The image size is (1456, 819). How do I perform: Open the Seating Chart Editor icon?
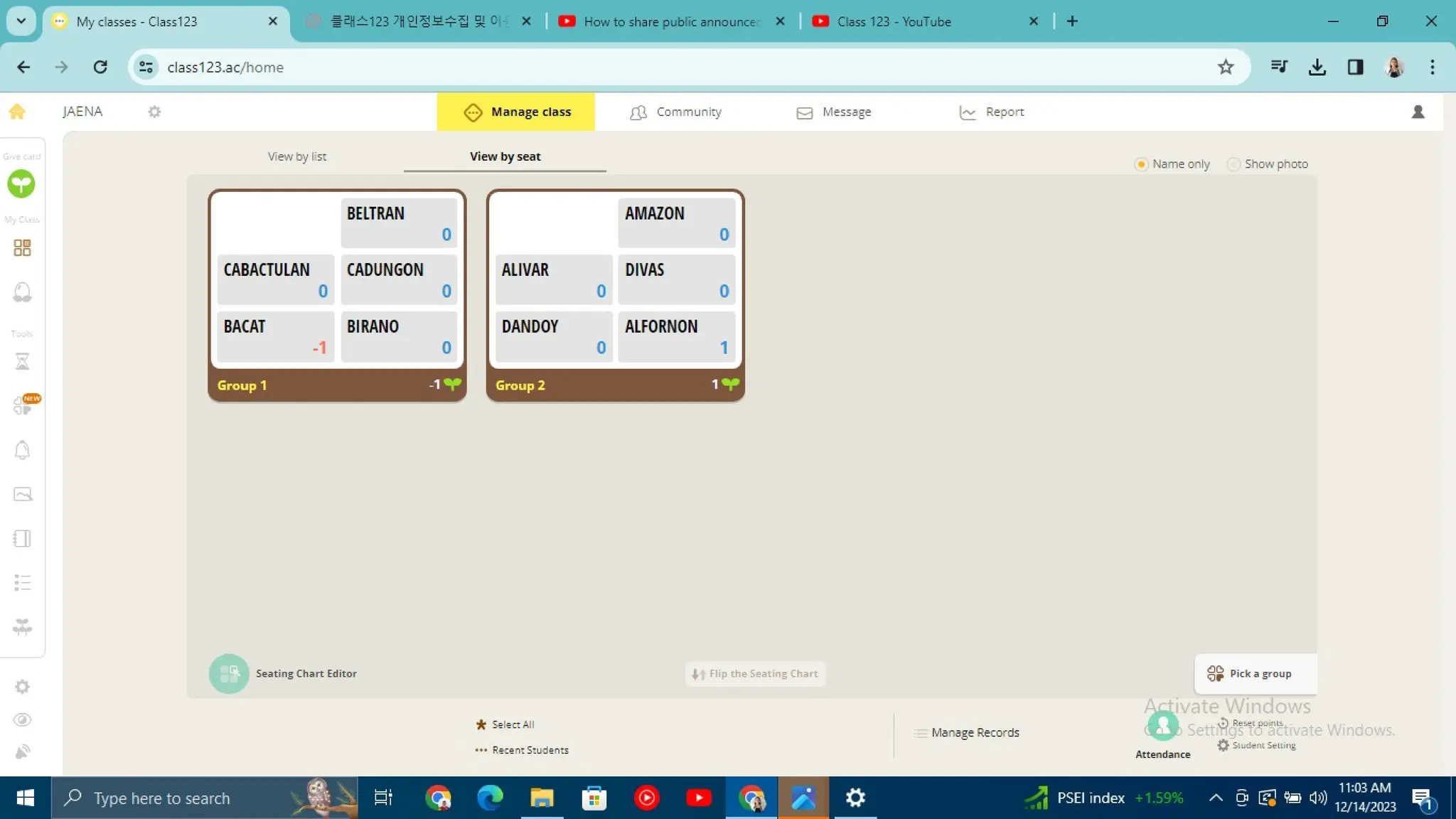pyautogui.click(x=229, y=673)
